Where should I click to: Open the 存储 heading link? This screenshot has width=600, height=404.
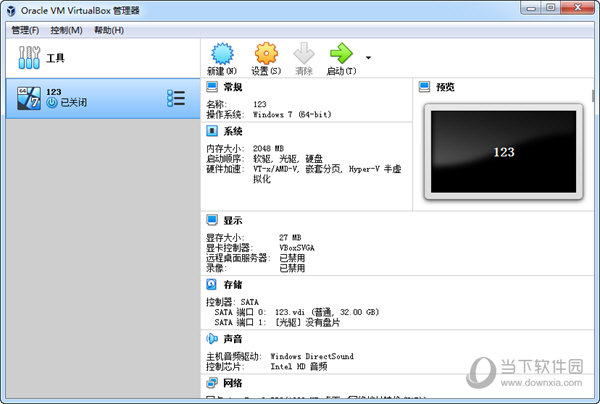pyautogui.click(x=233, y=285)
